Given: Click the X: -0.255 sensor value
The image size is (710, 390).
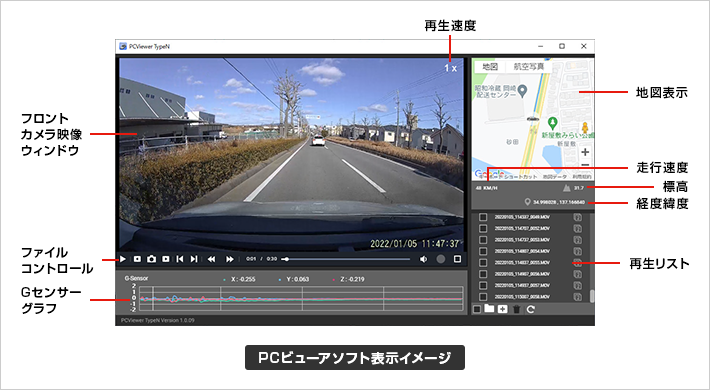Looking at the screenshot, I should point(243,279).
